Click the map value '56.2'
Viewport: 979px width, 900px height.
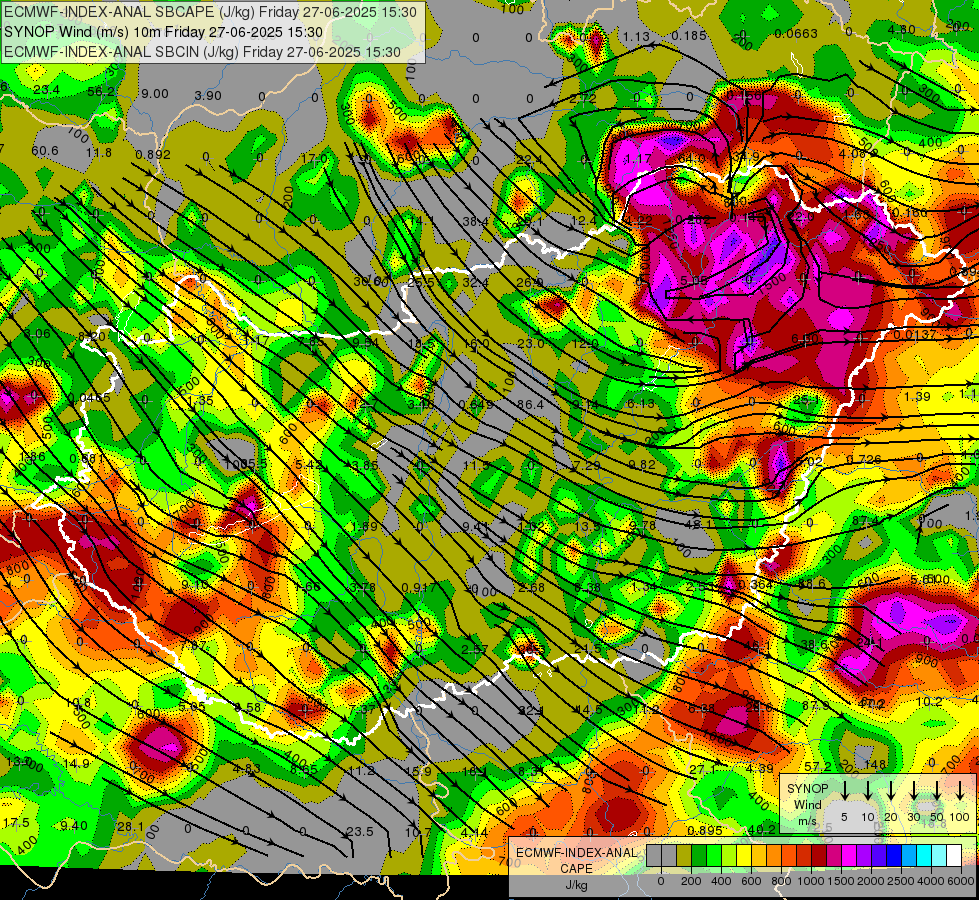101,92
